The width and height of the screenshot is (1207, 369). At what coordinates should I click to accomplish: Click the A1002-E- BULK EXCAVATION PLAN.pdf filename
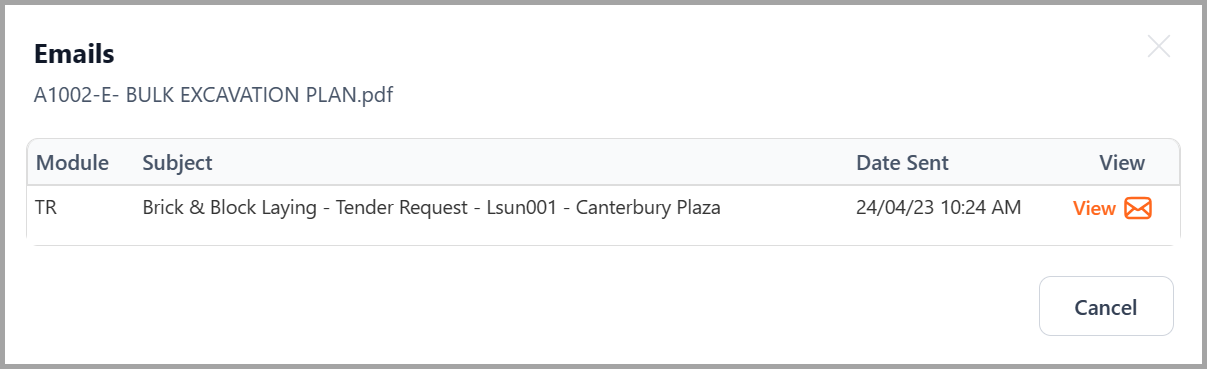coord(213,96)
